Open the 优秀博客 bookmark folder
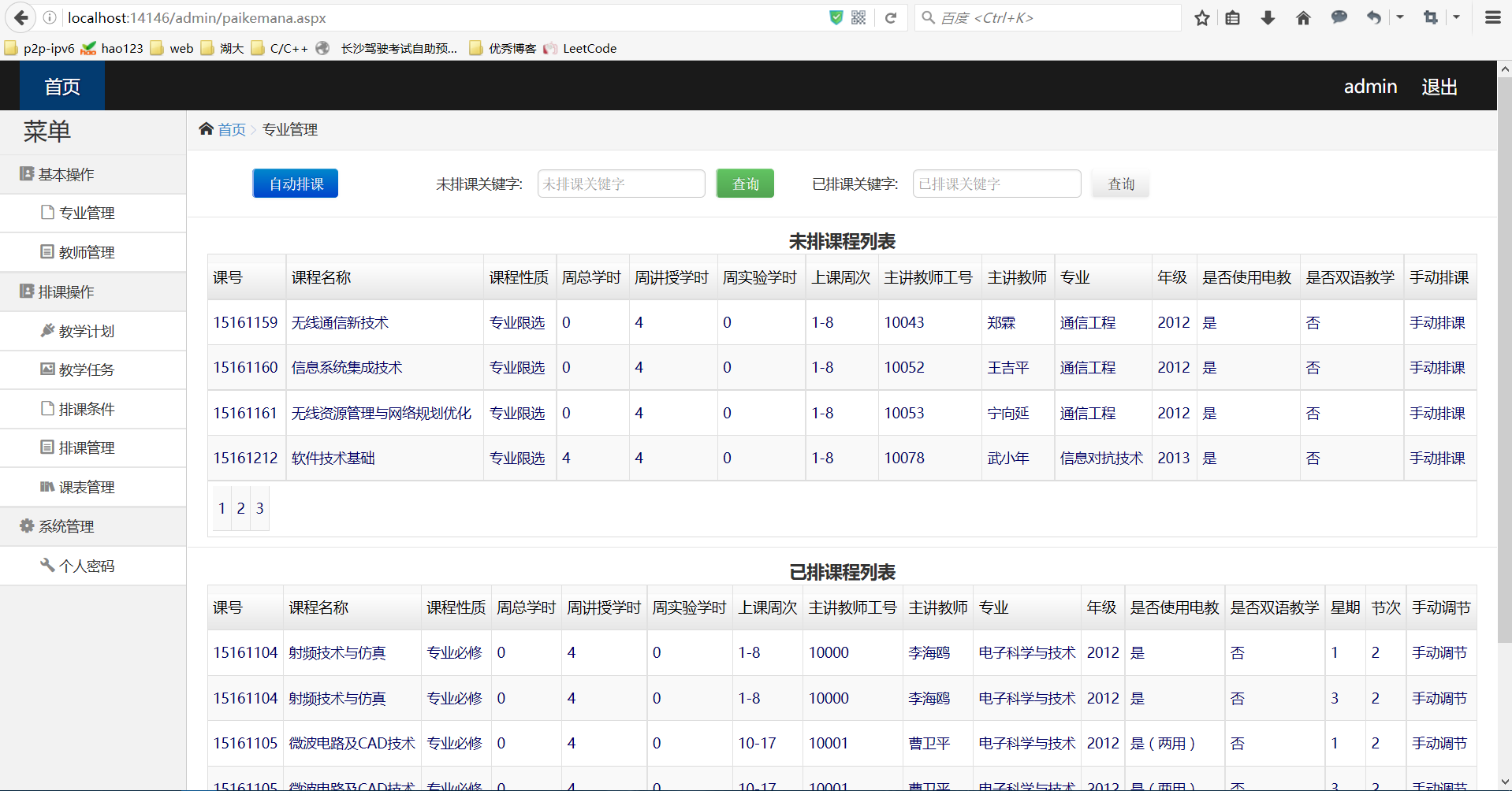Image resolution: width=1512 pixels, height=791 pixels. [x=503, y=48]
